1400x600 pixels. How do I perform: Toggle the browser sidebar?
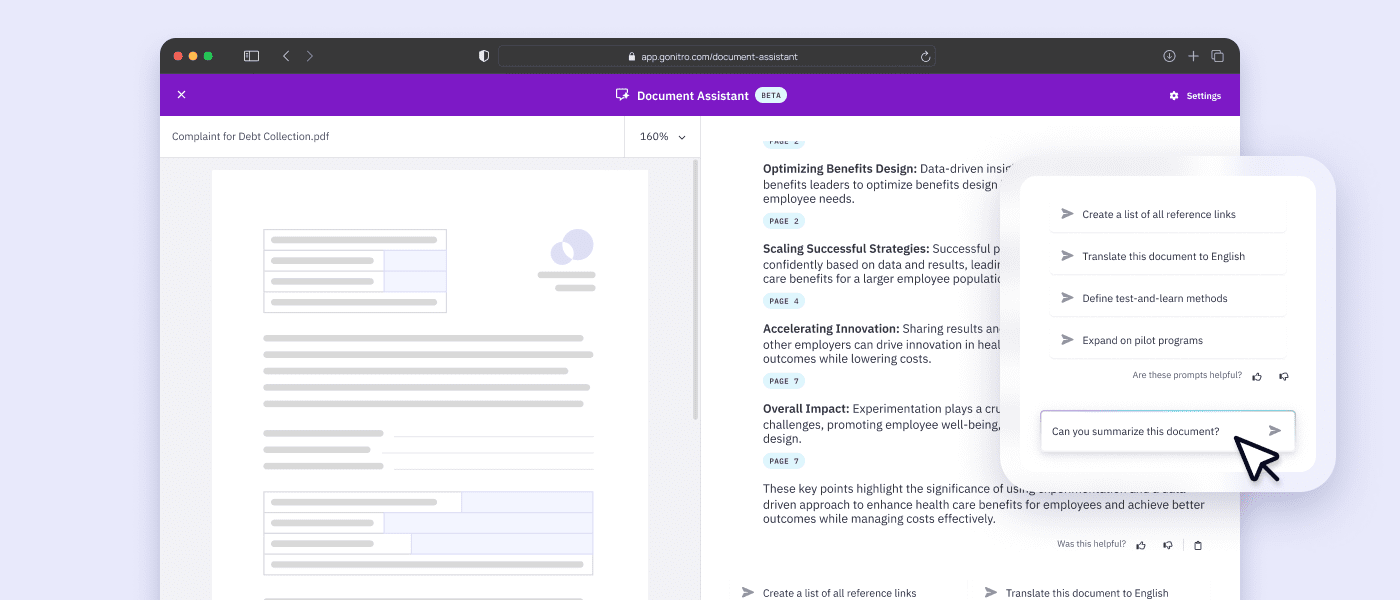(x=251, y=57)
